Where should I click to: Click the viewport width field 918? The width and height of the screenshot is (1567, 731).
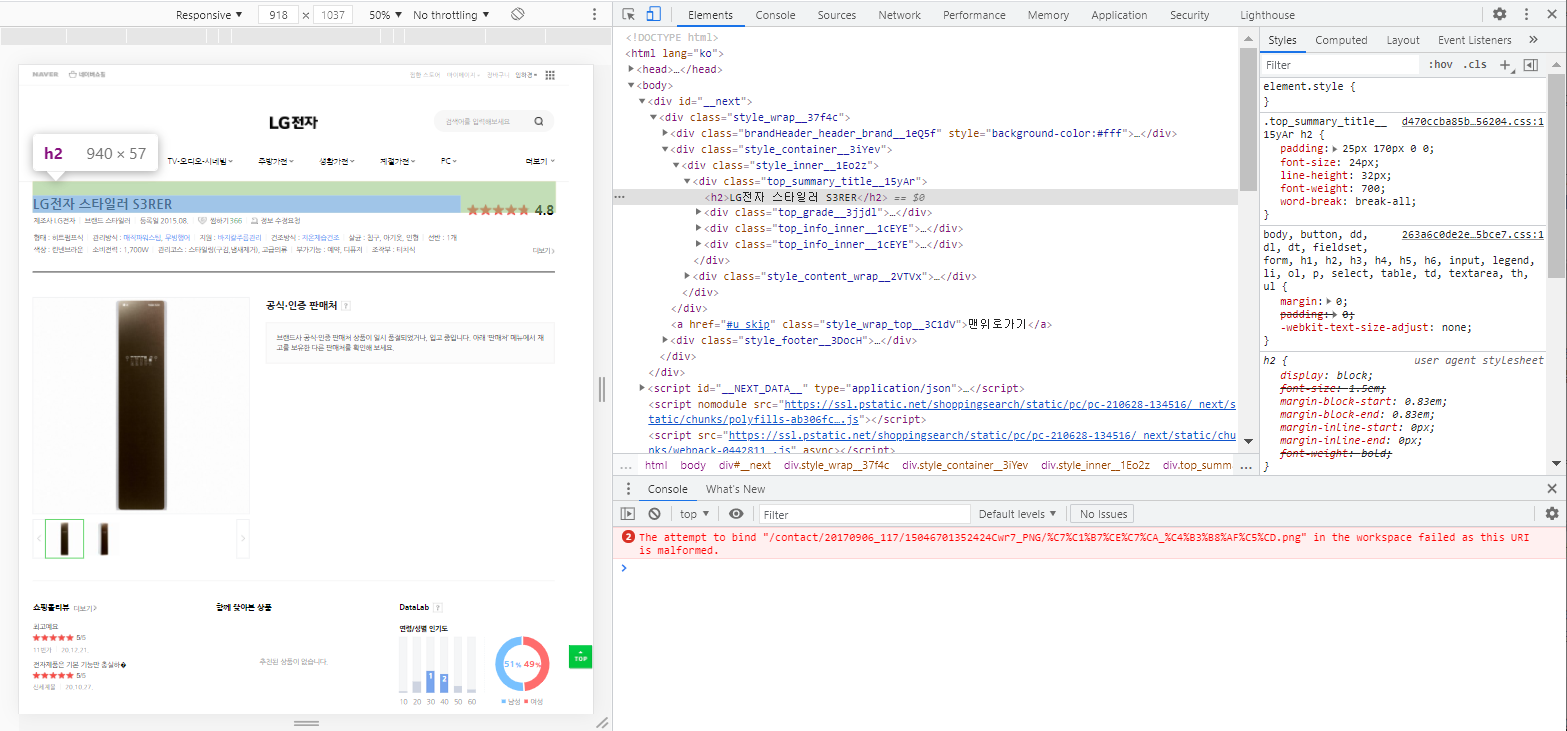click(279, 15)
